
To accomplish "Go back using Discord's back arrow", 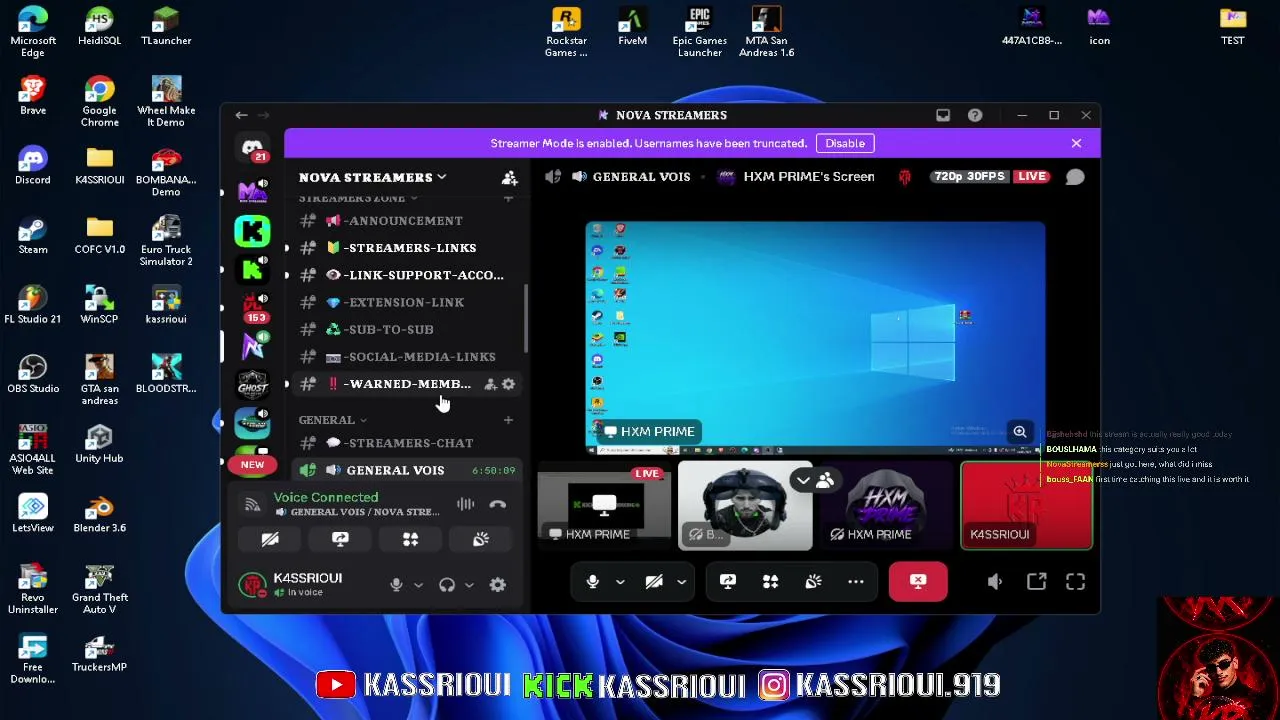I will coord(241,115).
